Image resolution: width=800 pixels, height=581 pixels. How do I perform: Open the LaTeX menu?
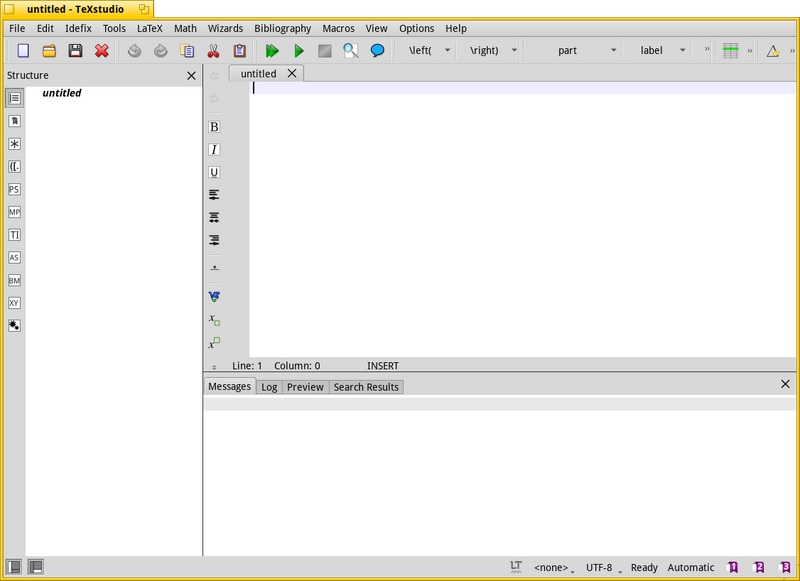pyautogui.click(x=149, y=29)
